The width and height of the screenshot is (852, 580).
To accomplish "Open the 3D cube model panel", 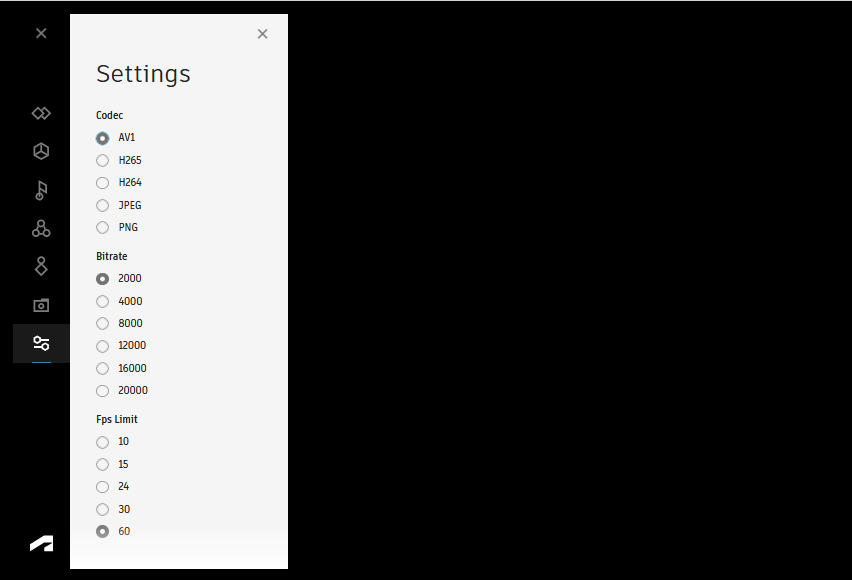I will 41,151.
